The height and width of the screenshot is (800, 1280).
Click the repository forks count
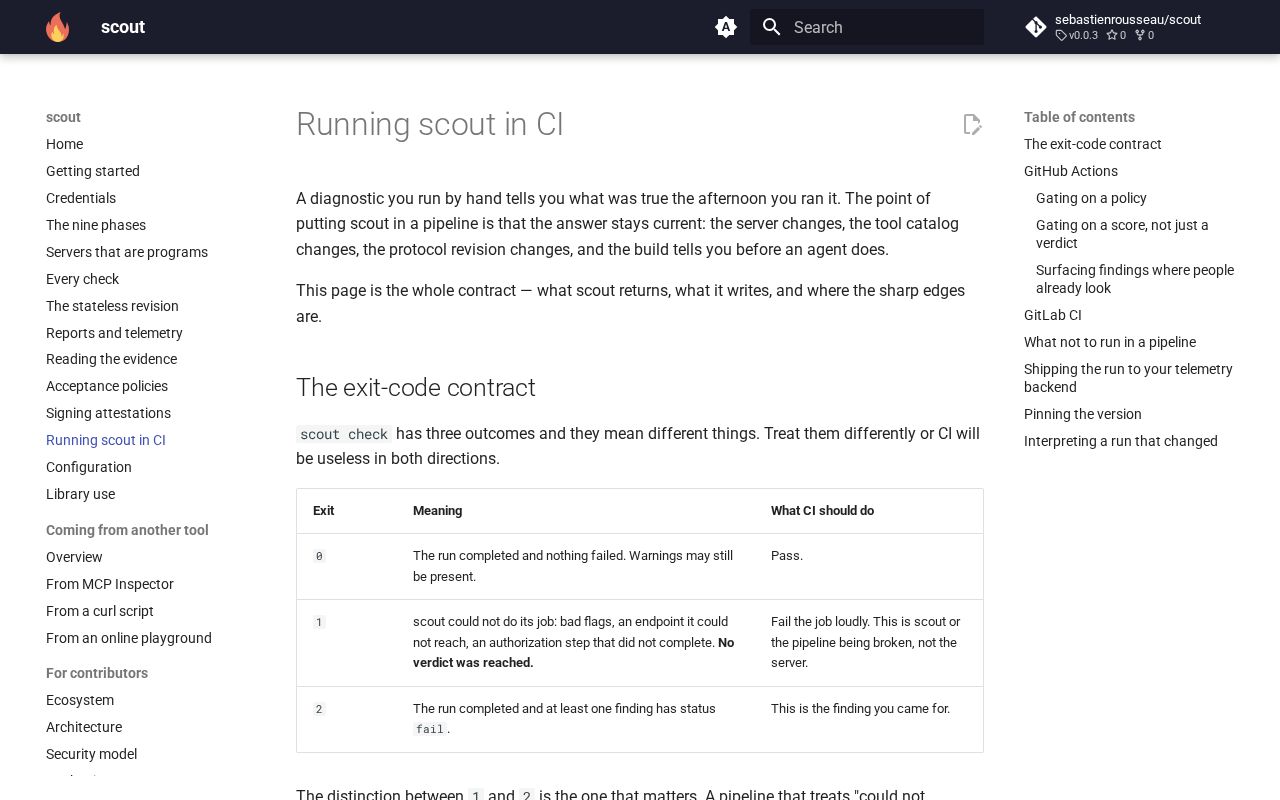click(x=1144, y=35)
